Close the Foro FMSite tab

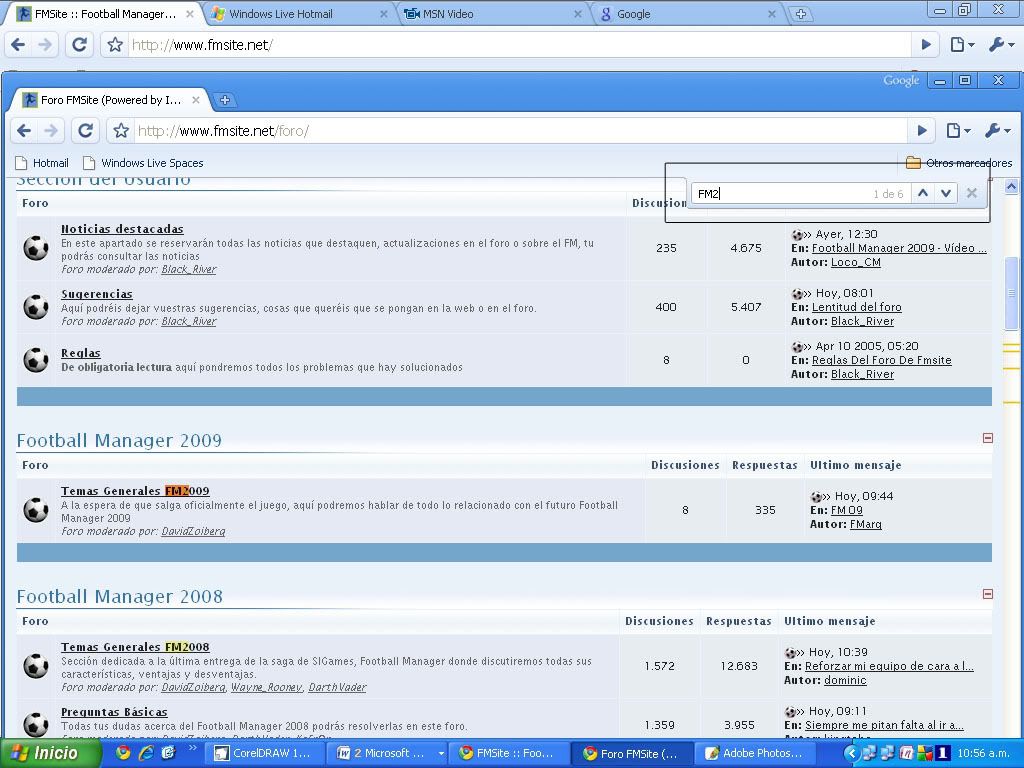(196, 100)
